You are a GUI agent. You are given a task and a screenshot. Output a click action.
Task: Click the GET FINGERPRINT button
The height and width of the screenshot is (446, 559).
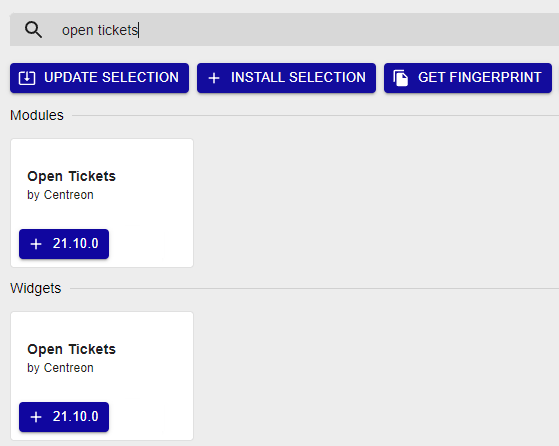click(x=468, y=78)
